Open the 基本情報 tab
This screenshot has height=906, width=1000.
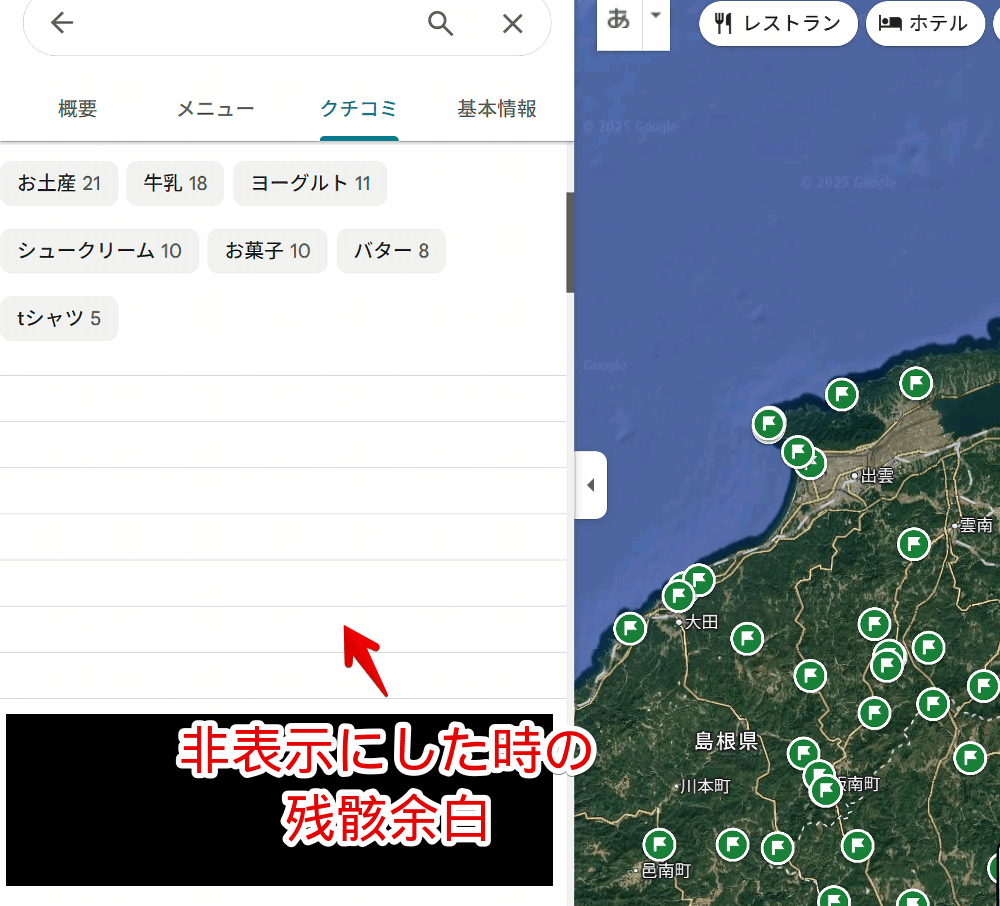pyautogui.click(x=497, y=108)
